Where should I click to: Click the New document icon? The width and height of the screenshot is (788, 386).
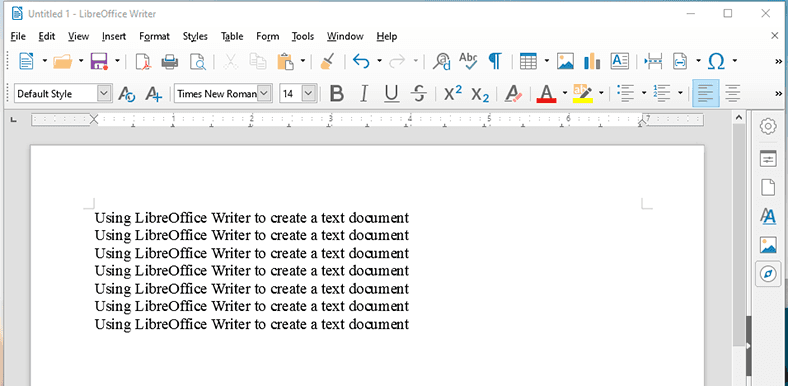26,61
